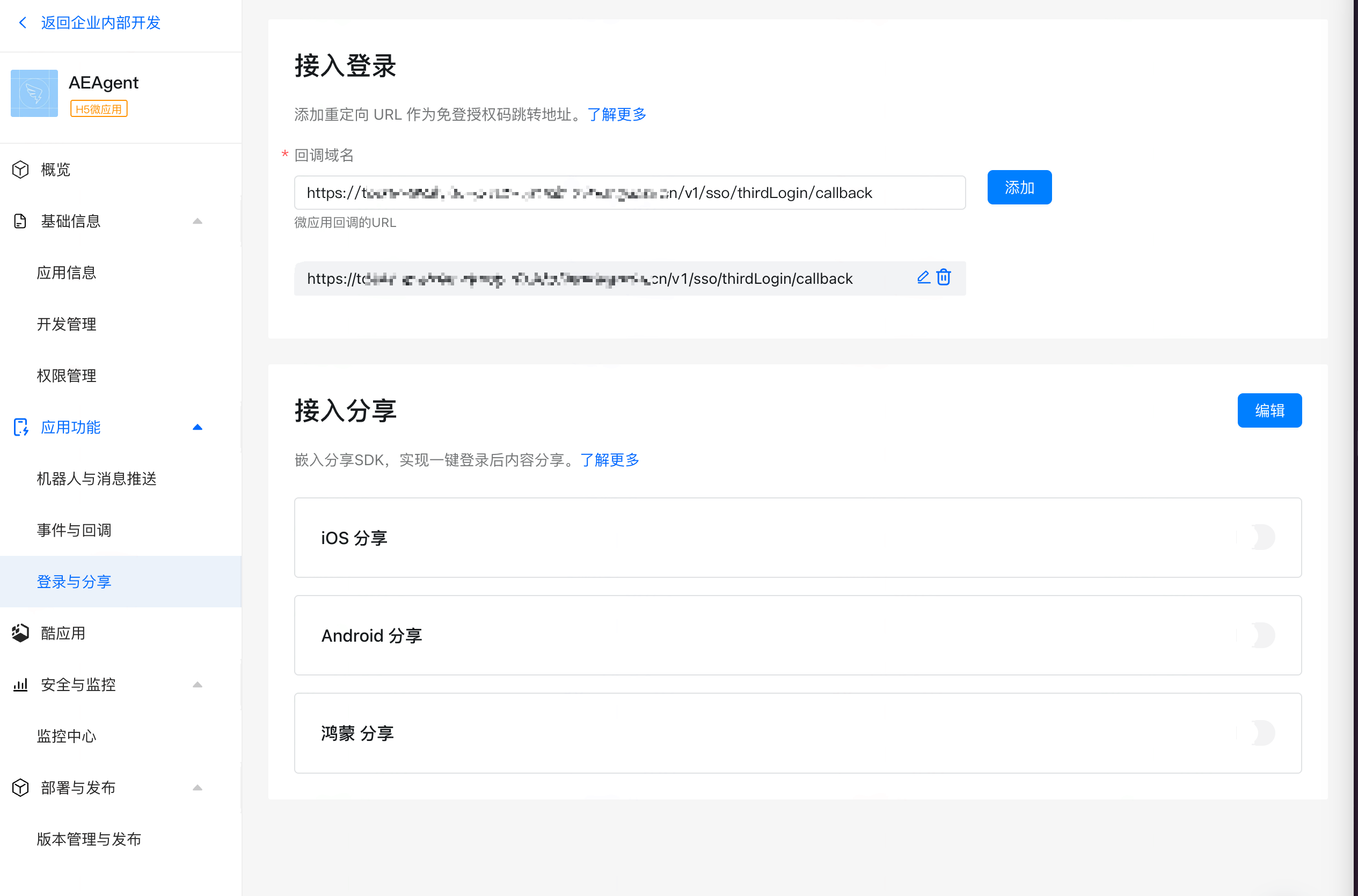Click the 概览 cube icon
Screen dimensions: 1358x896
(x=20, y=170)
